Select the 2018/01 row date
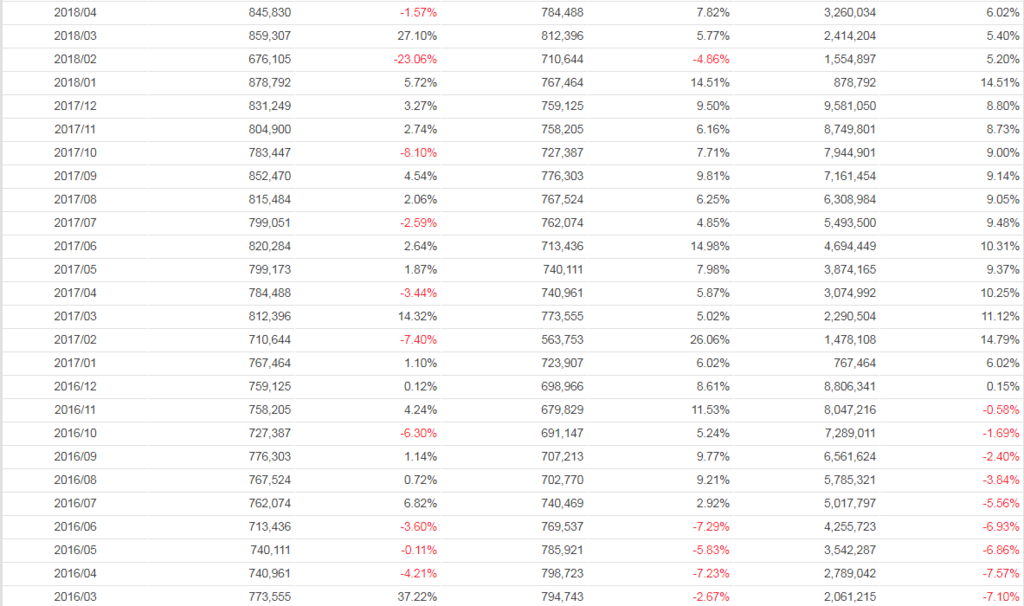The width and height of the screenshot is (1024, 606). [x=73, y=82]
